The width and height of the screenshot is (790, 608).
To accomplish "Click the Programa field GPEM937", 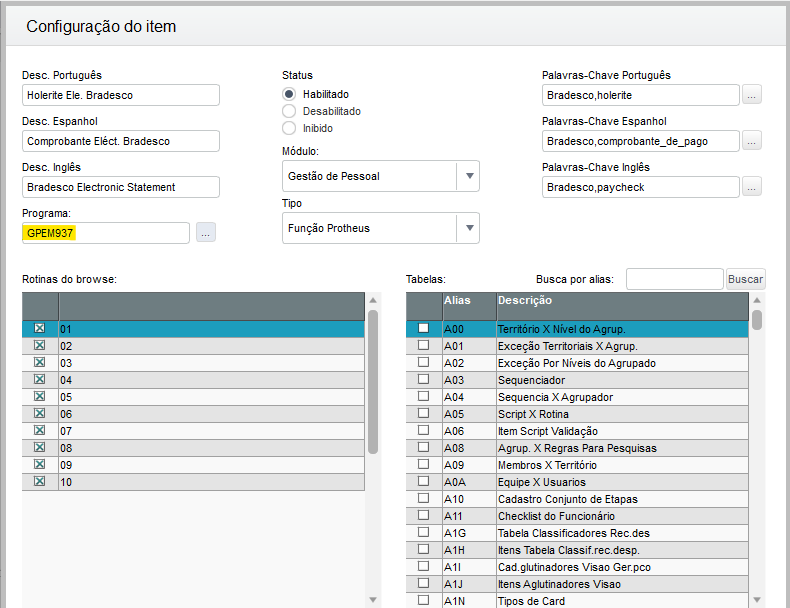I will click(106, 233).
